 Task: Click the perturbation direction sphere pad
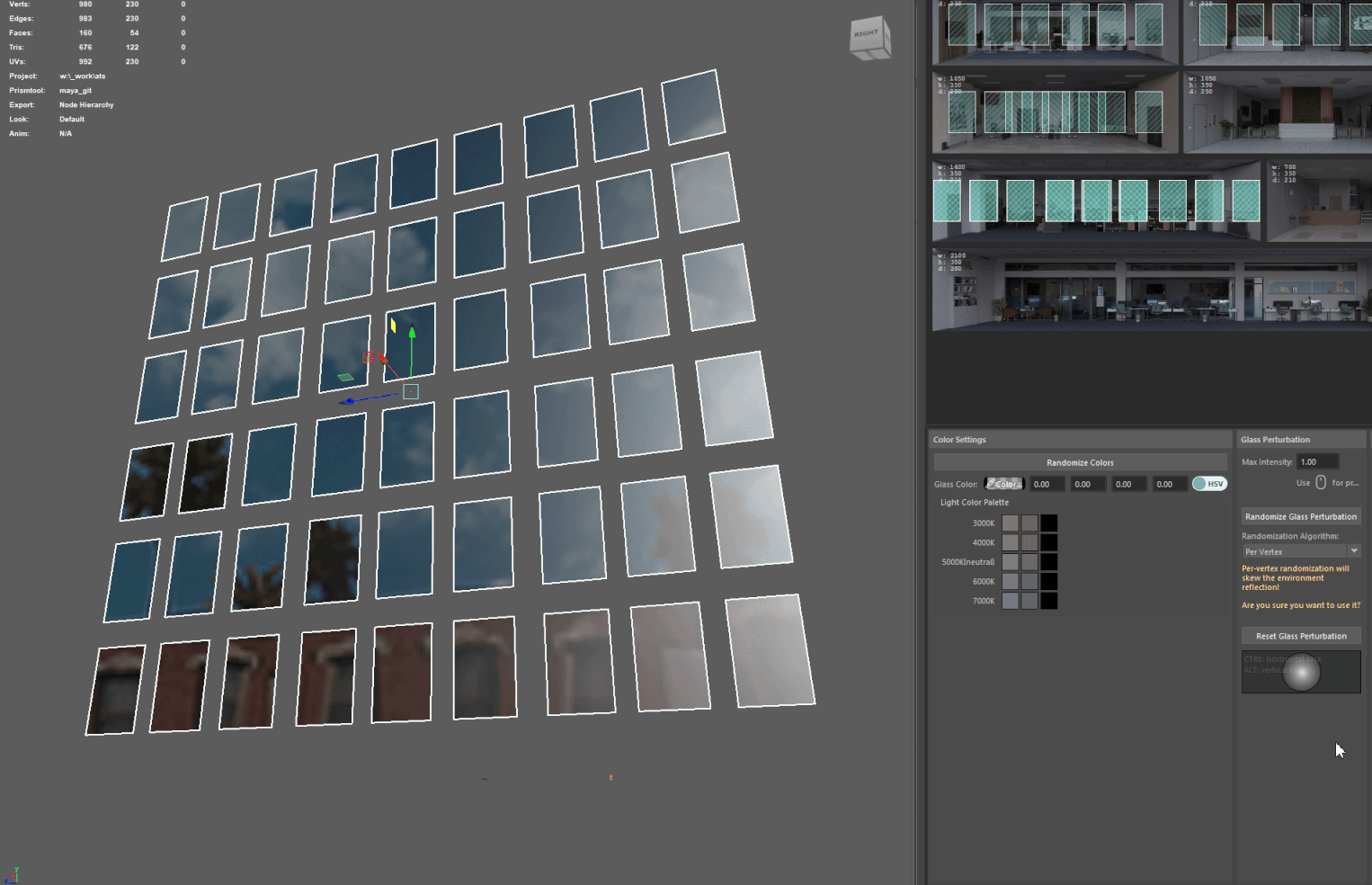[x=1301, y=672]
